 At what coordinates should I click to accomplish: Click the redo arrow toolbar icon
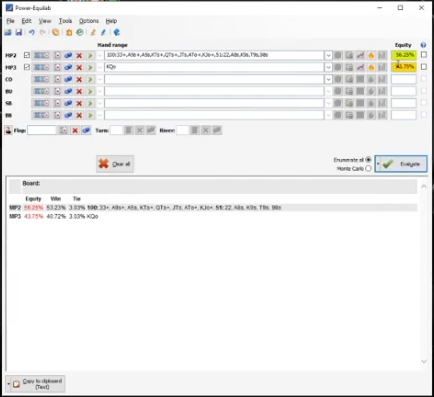[x=42, y=32]
